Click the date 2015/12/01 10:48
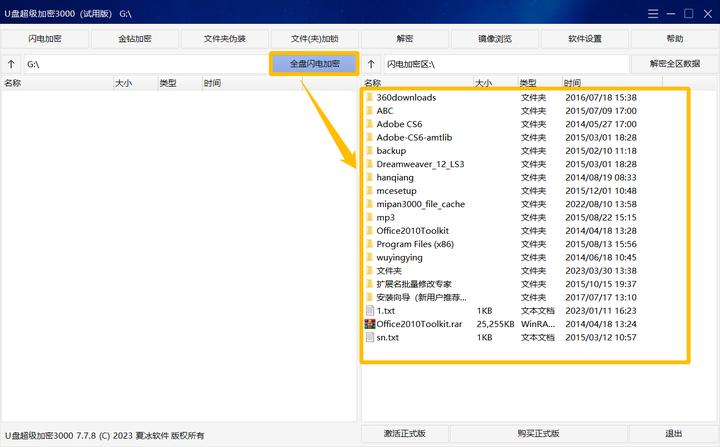 coord(601,191)
